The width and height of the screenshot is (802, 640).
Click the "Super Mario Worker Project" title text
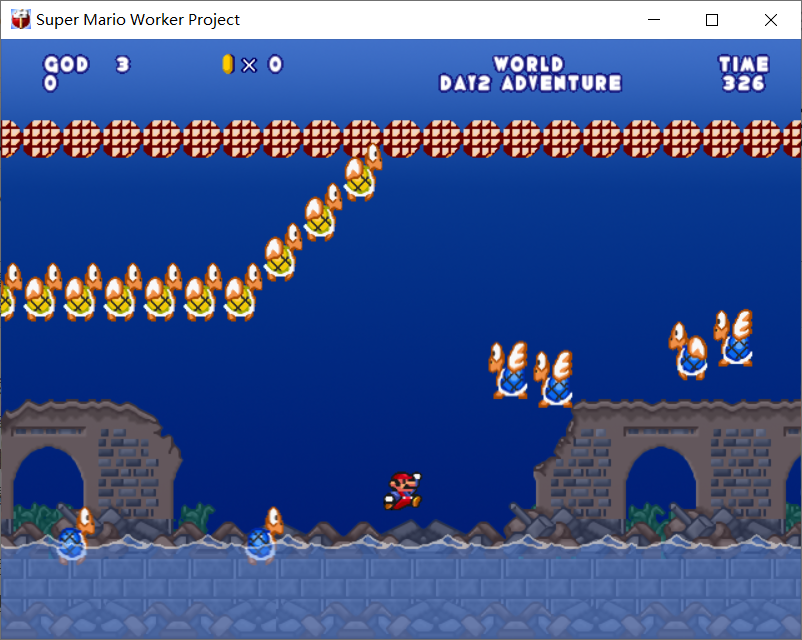138,19
